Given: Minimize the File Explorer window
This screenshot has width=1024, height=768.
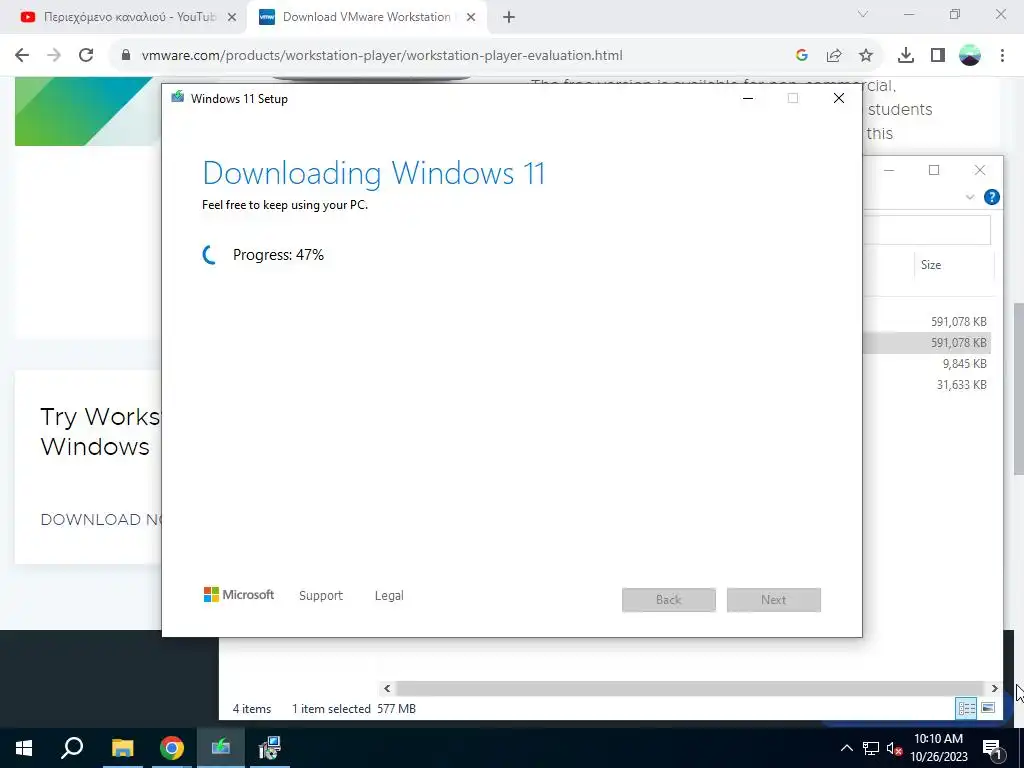Looking at the screenshot, I should point(889,170).
